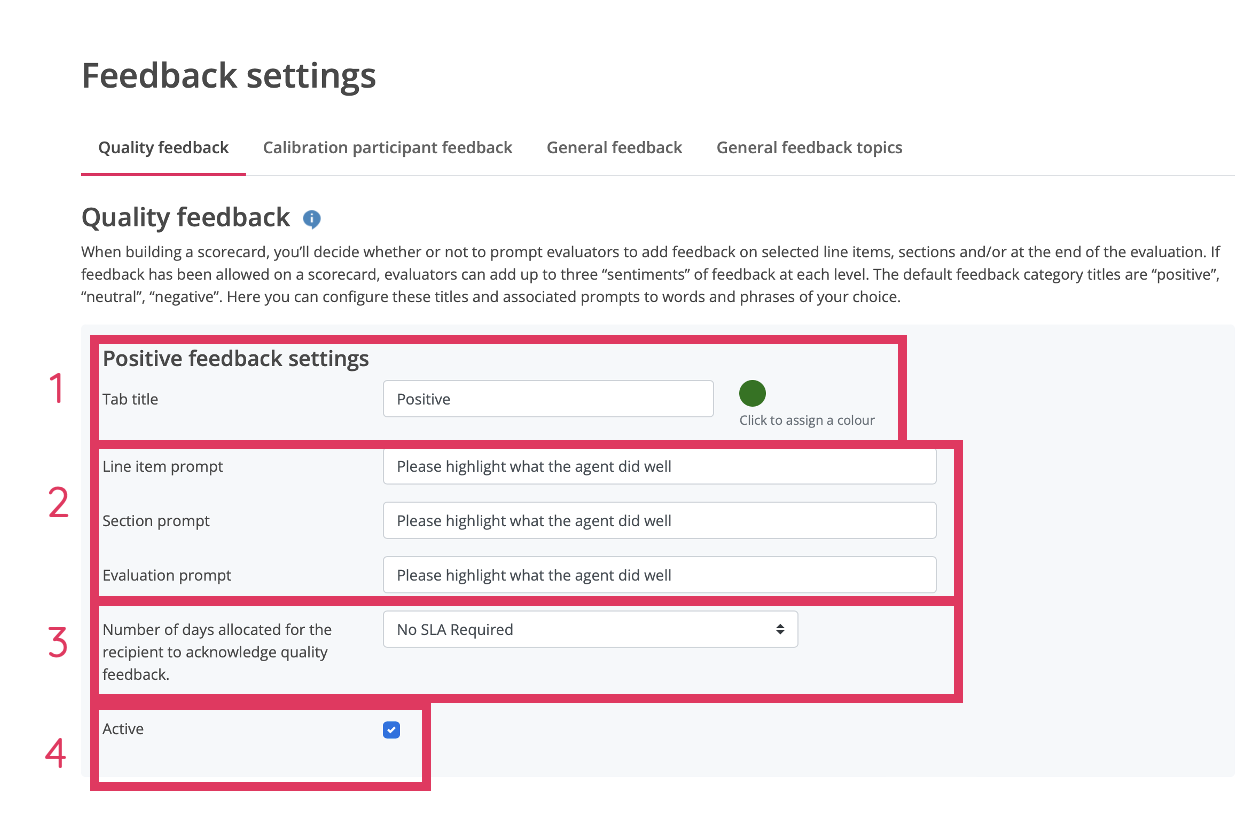Screen dimensions: 1240x826
Task: Click the Active label text
Action: (123, 729)
